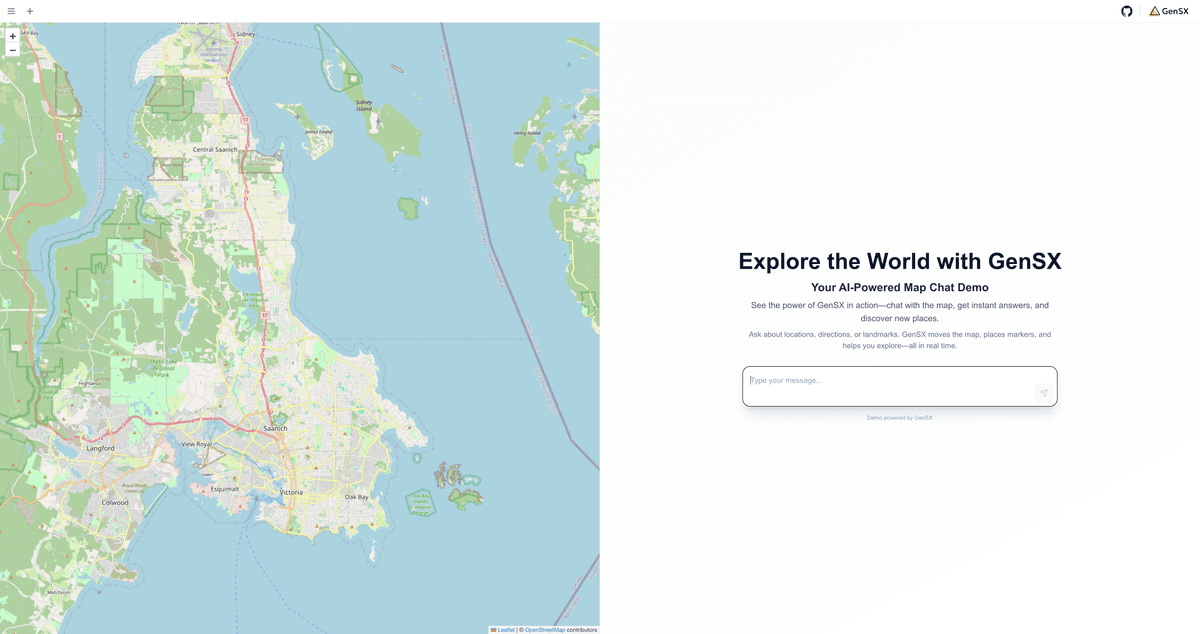This screenshot has width=1200, height=634.
Task: Click the Sidney Island map label
Action: (x=364, y=104)
